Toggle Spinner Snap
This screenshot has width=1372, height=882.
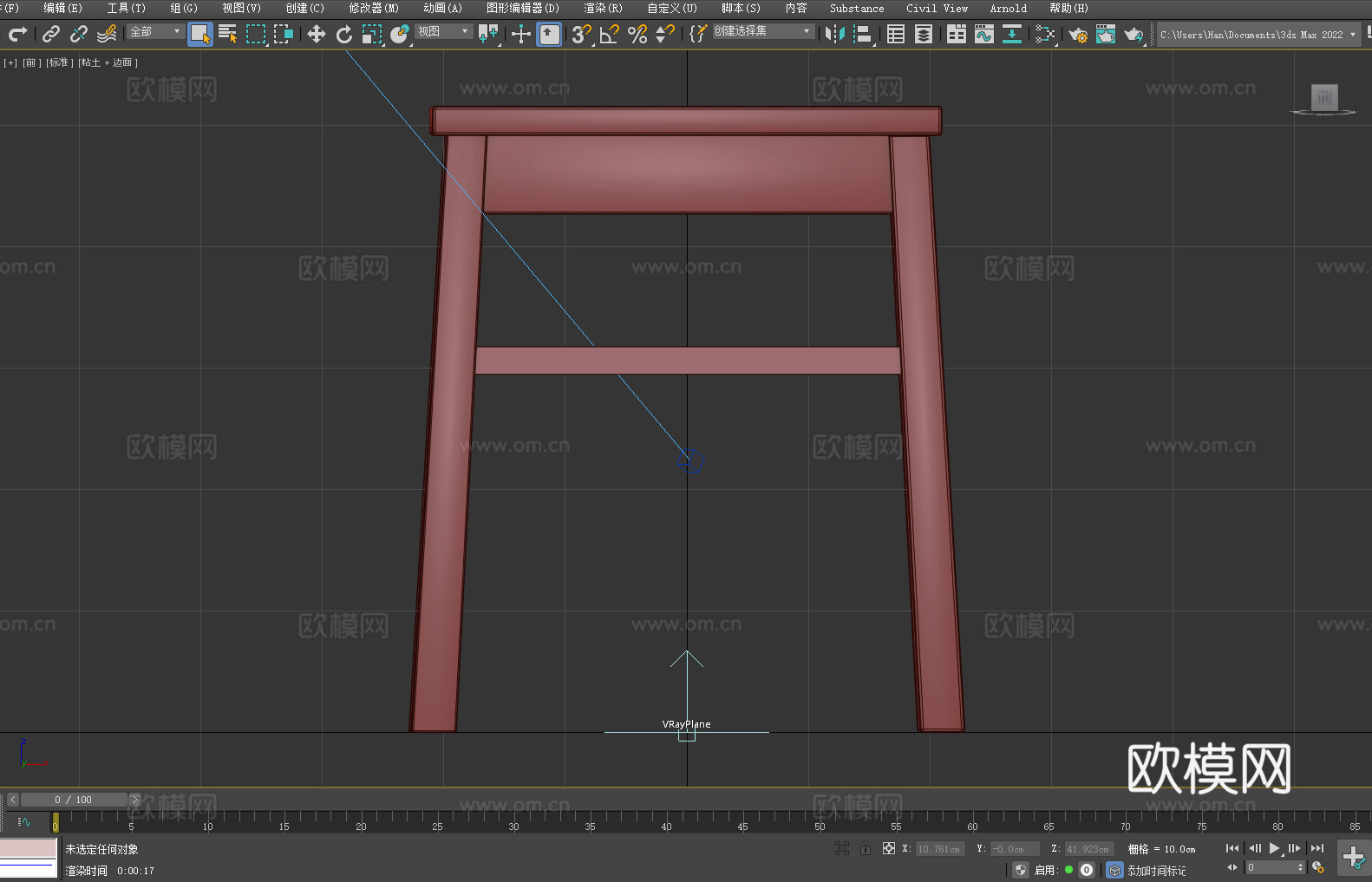(665, 34)
